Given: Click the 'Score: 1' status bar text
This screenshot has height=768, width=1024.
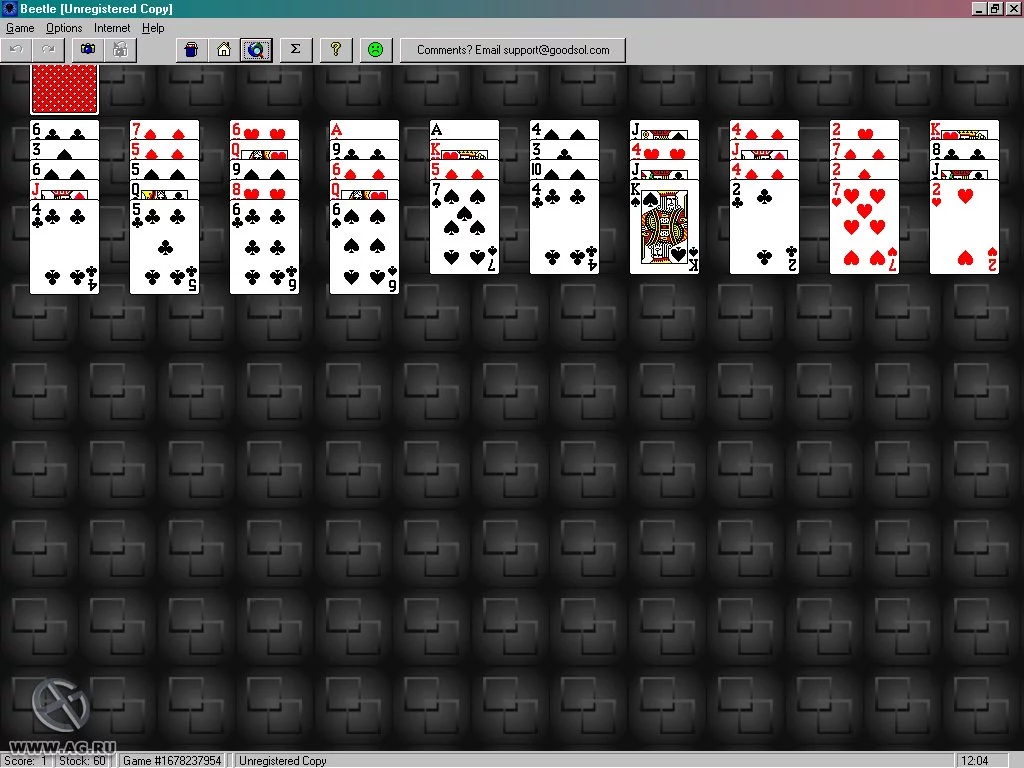Looking at the screenshot, I should (26, 761).
